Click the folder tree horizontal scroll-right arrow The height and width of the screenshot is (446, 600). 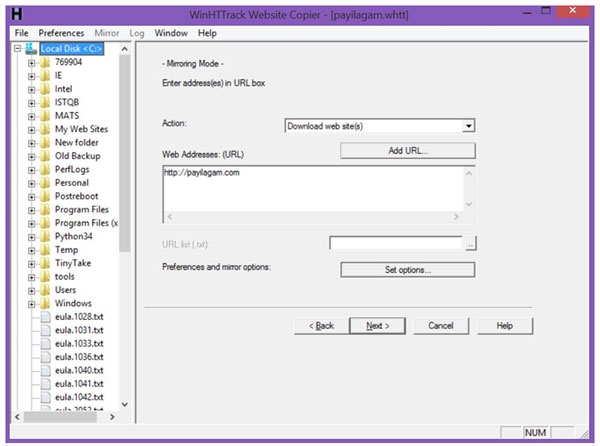(112, 417)
